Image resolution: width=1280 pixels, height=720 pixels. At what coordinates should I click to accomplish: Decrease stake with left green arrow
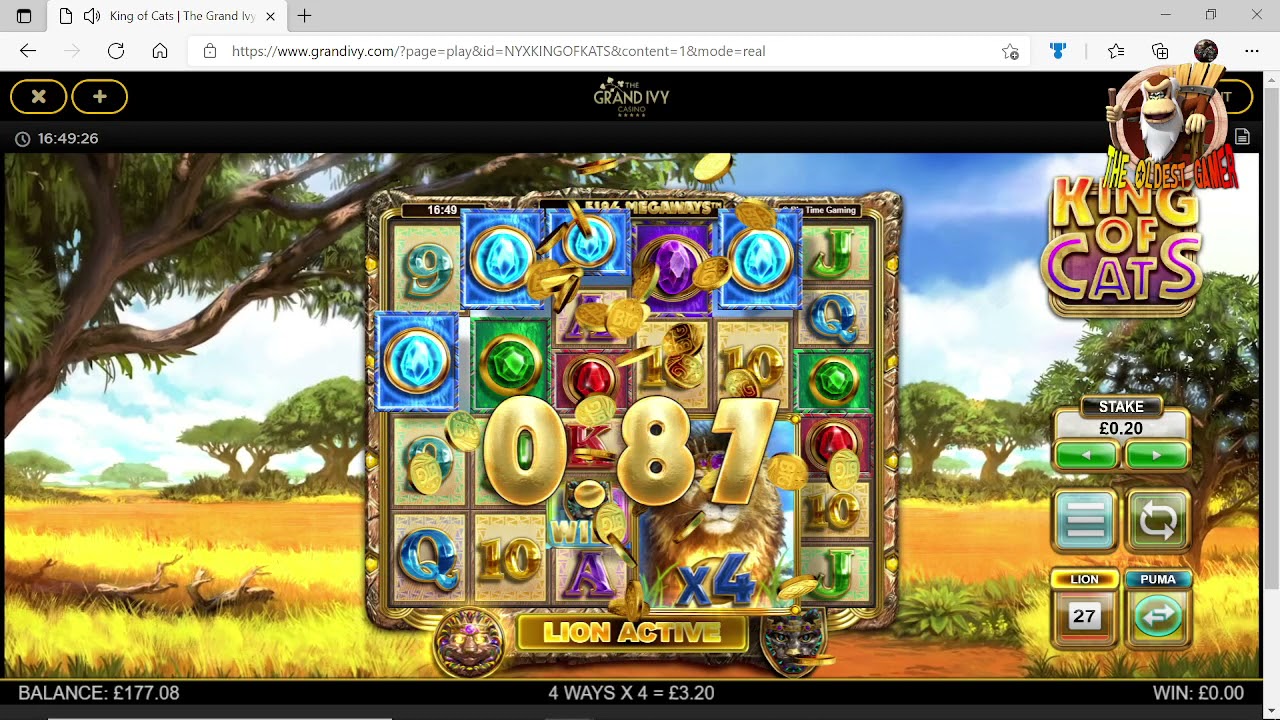(1086, 455)
